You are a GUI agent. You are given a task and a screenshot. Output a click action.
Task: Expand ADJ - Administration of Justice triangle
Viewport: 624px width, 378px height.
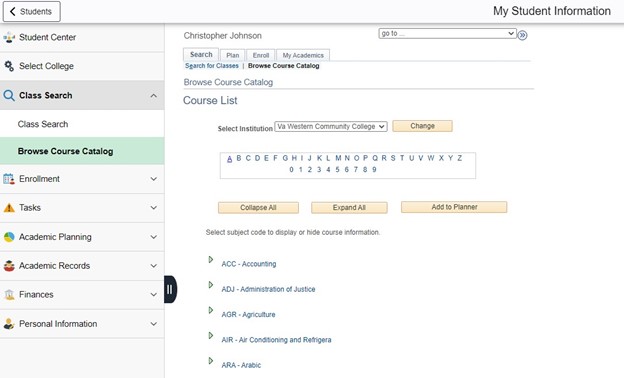click(x=211, y=285)
